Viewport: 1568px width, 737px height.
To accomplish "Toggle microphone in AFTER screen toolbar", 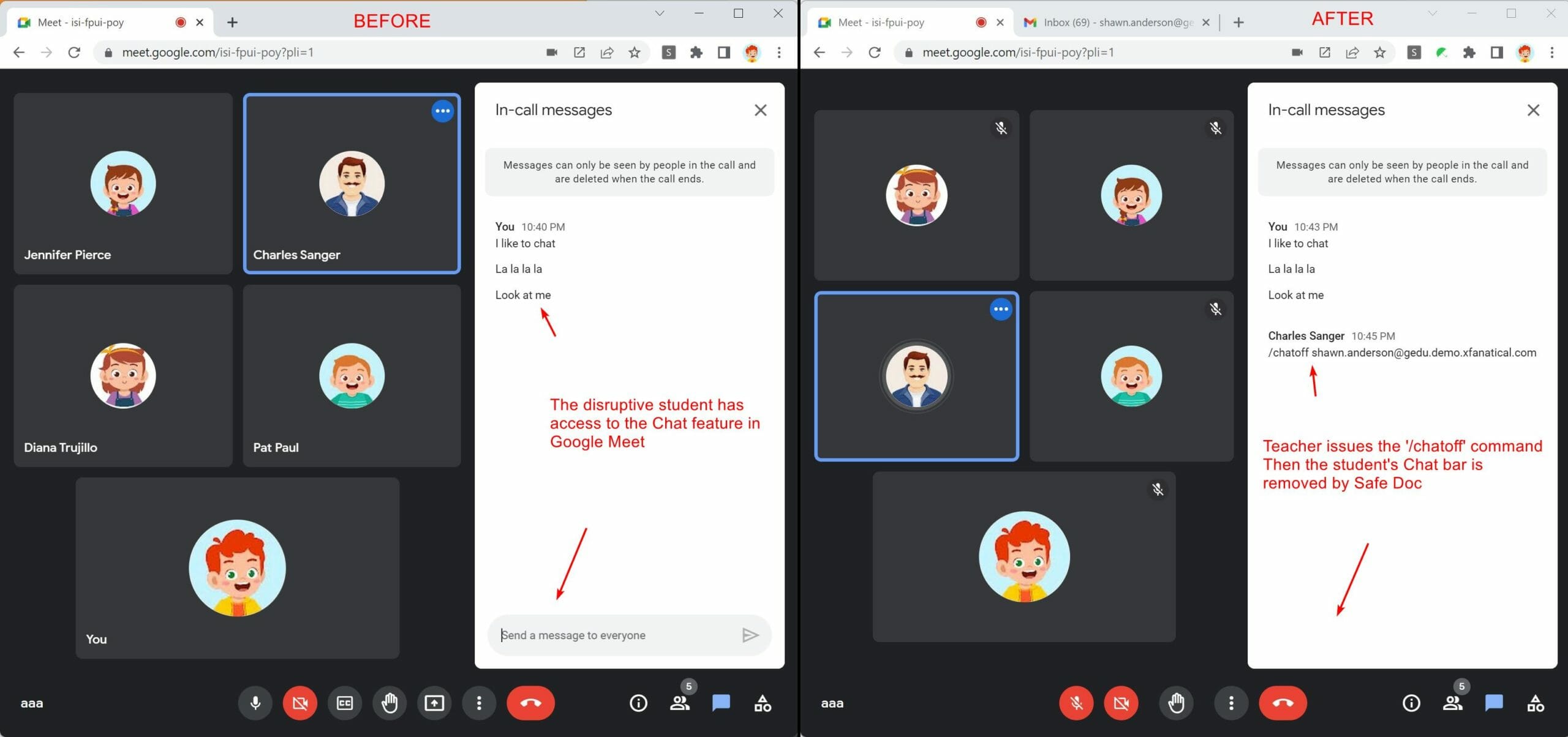I will (x=1074, y=702).
